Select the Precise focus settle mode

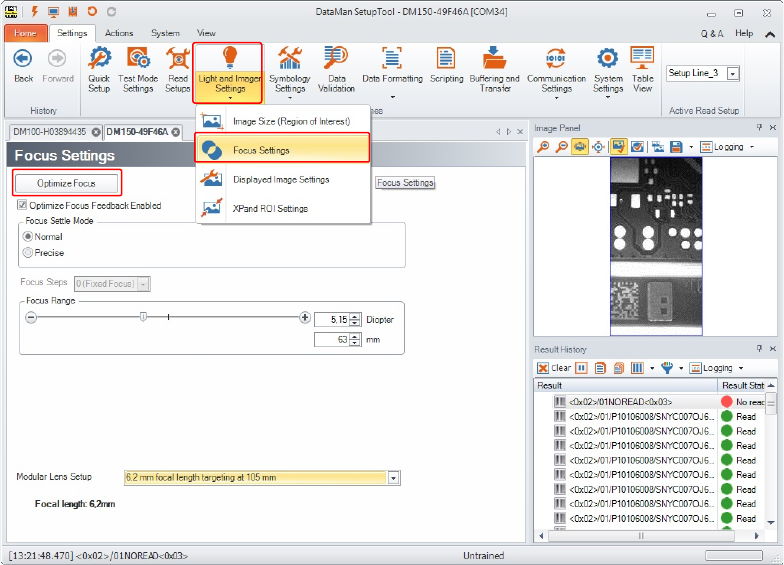coord(28,252)
